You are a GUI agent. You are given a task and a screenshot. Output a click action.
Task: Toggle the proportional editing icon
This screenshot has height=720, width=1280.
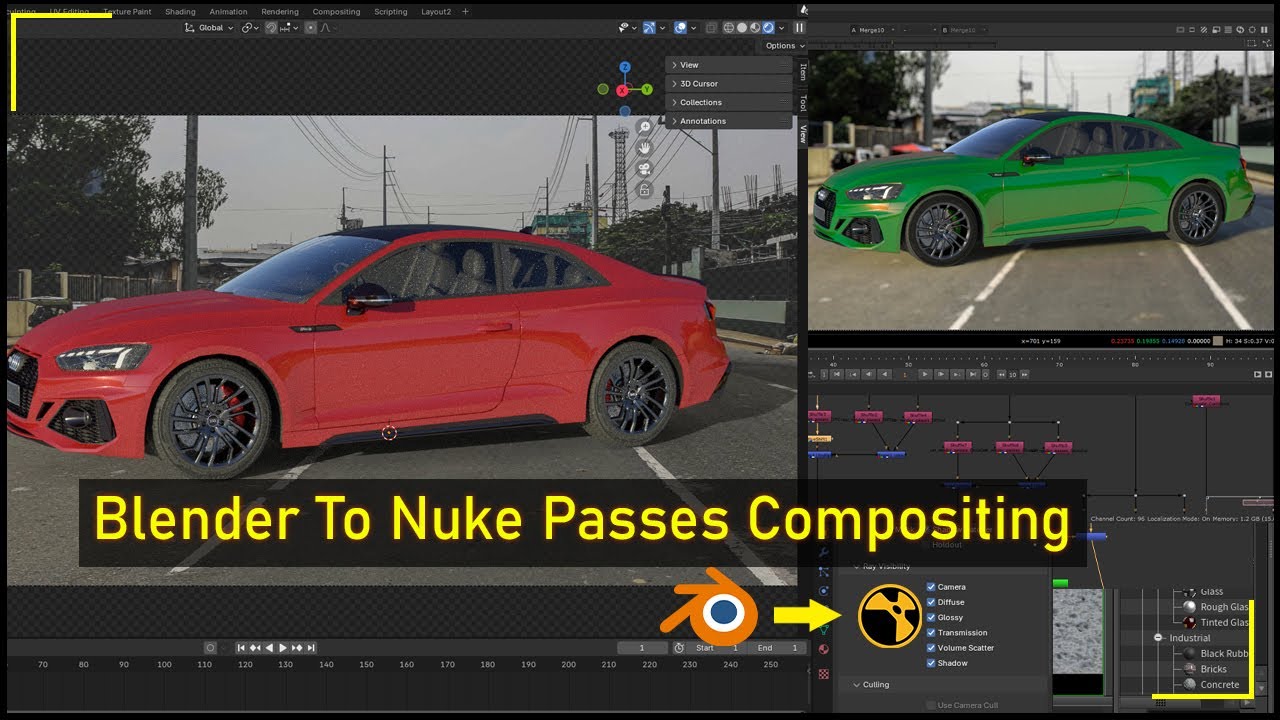point(310,28)
